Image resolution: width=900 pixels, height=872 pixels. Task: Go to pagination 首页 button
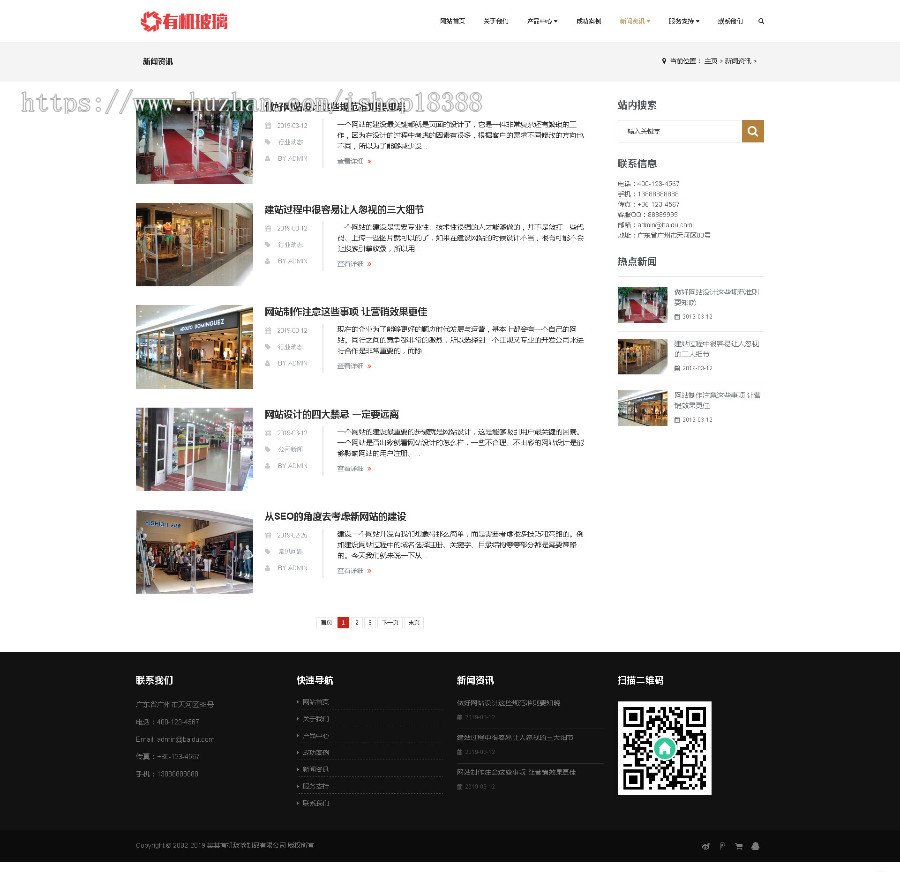click(x=326, y=623)
